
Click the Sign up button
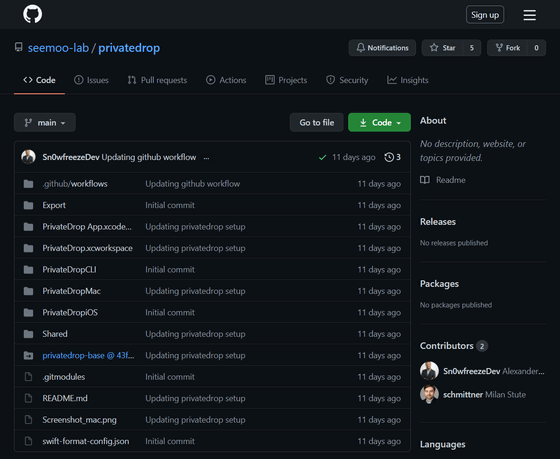485,15
